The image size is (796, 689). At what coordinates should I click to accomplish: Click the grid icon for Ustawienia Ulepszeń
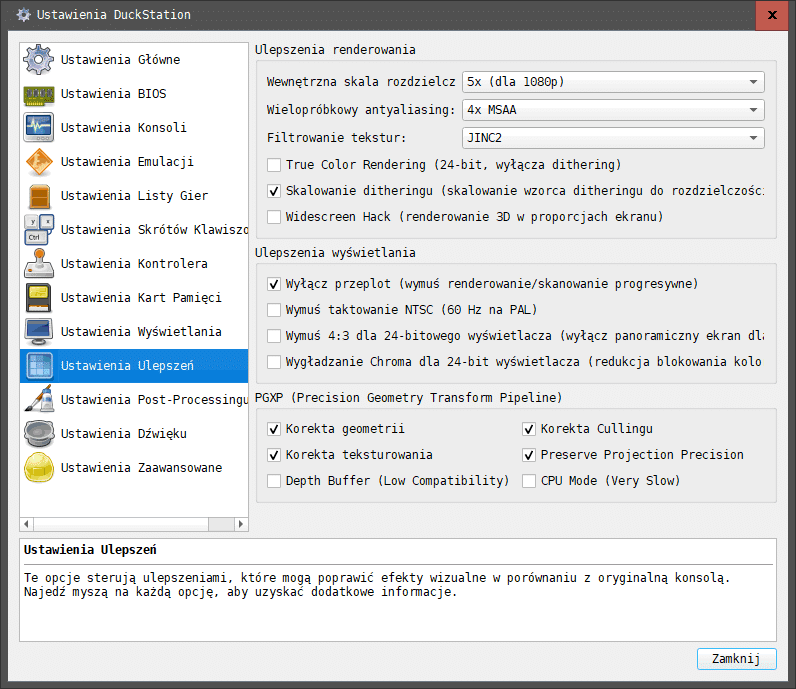click(x=39, y=366)
